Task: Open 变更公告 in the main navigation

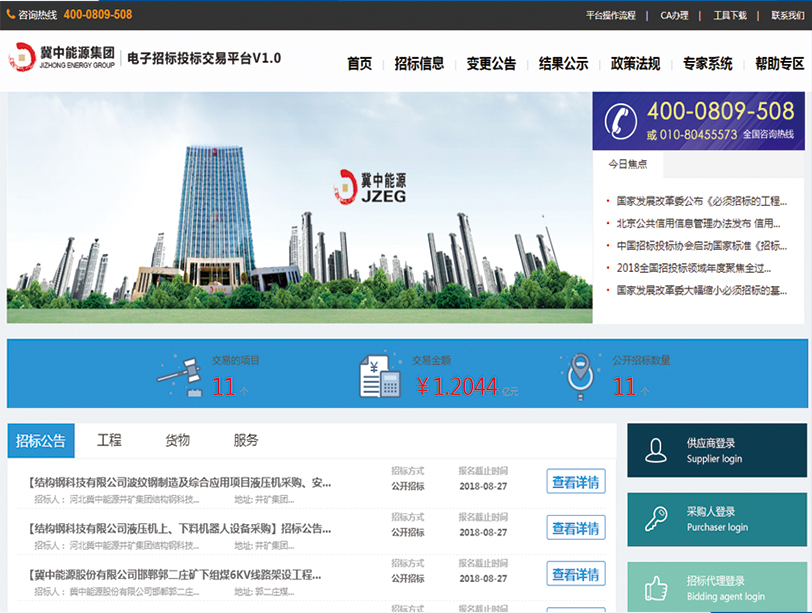Action: [x=491, y=64]
